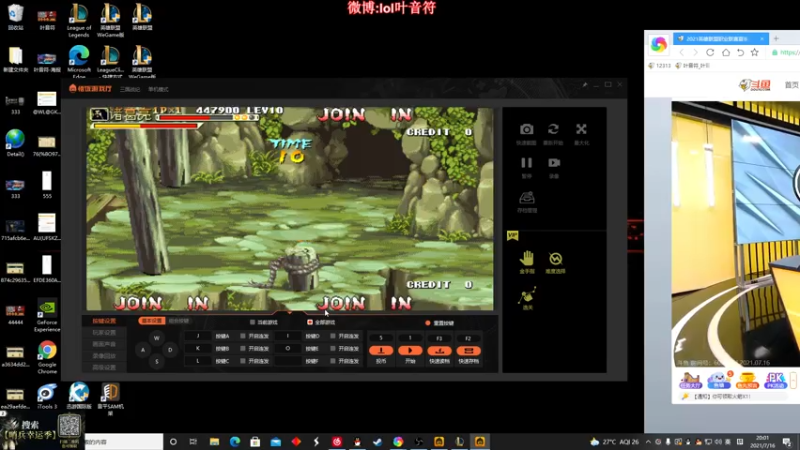Click the orange quick load button
Screen dimensions: 800x450
[x=439, y=351]
